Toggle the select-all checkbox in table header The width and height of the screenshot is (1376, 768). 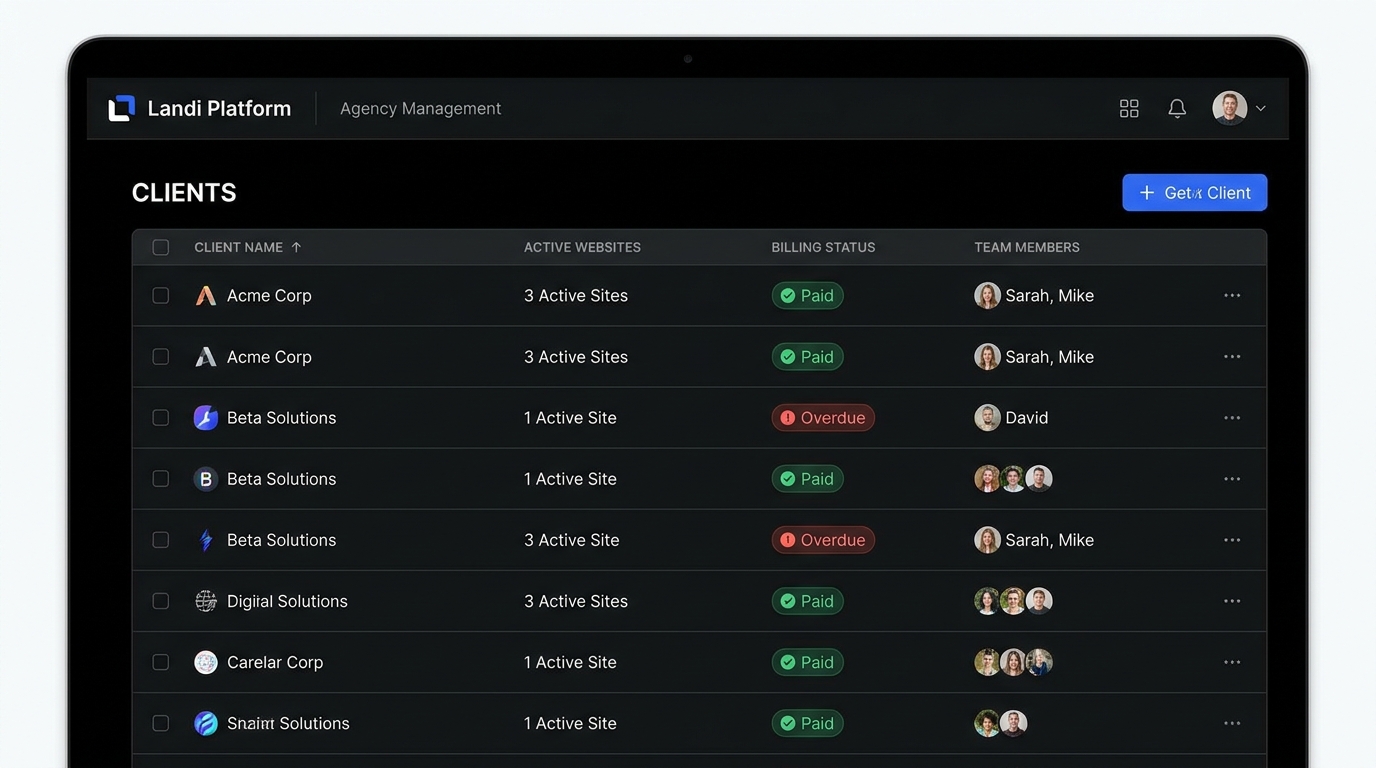coord(161,247)
